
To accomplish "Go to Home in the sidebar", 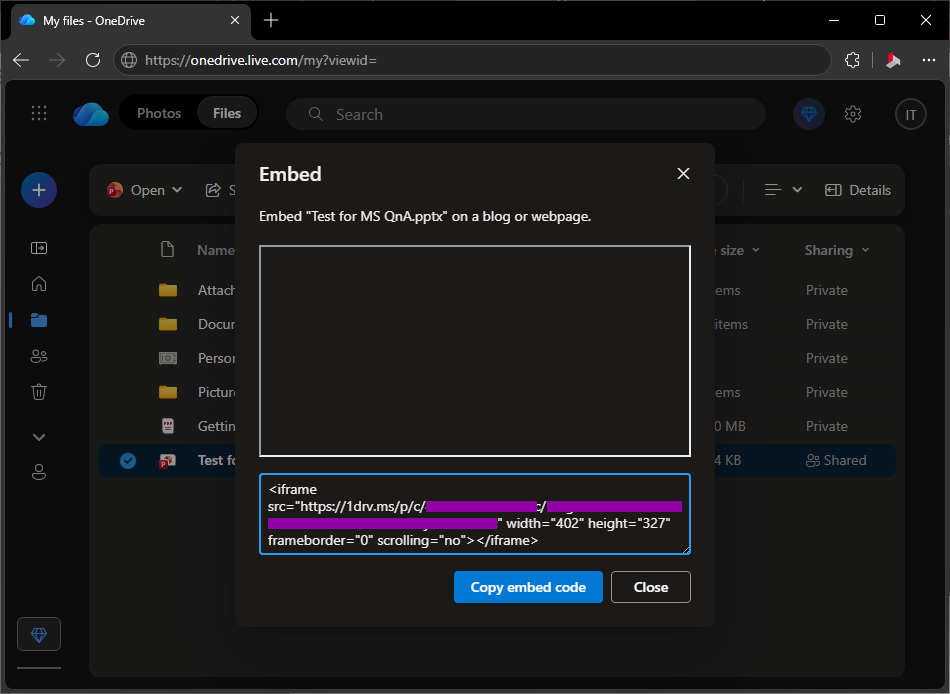I will click(x=39, y=284).
